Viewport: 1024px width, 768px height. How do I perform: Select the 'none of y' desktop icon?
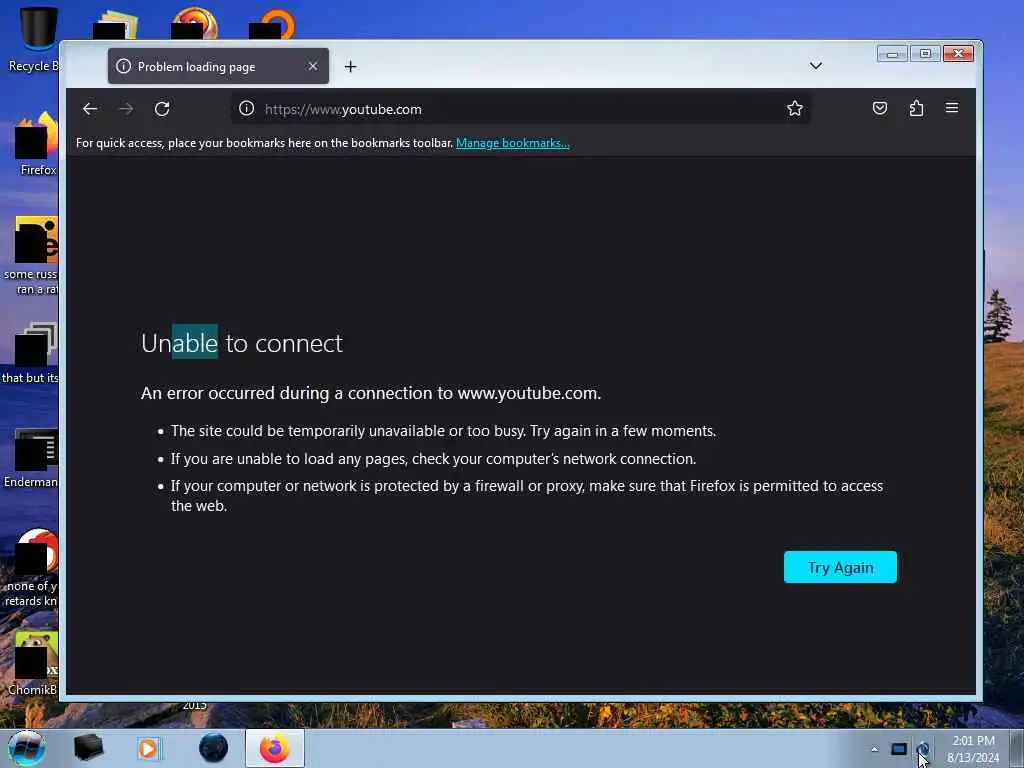click(33, 568)
